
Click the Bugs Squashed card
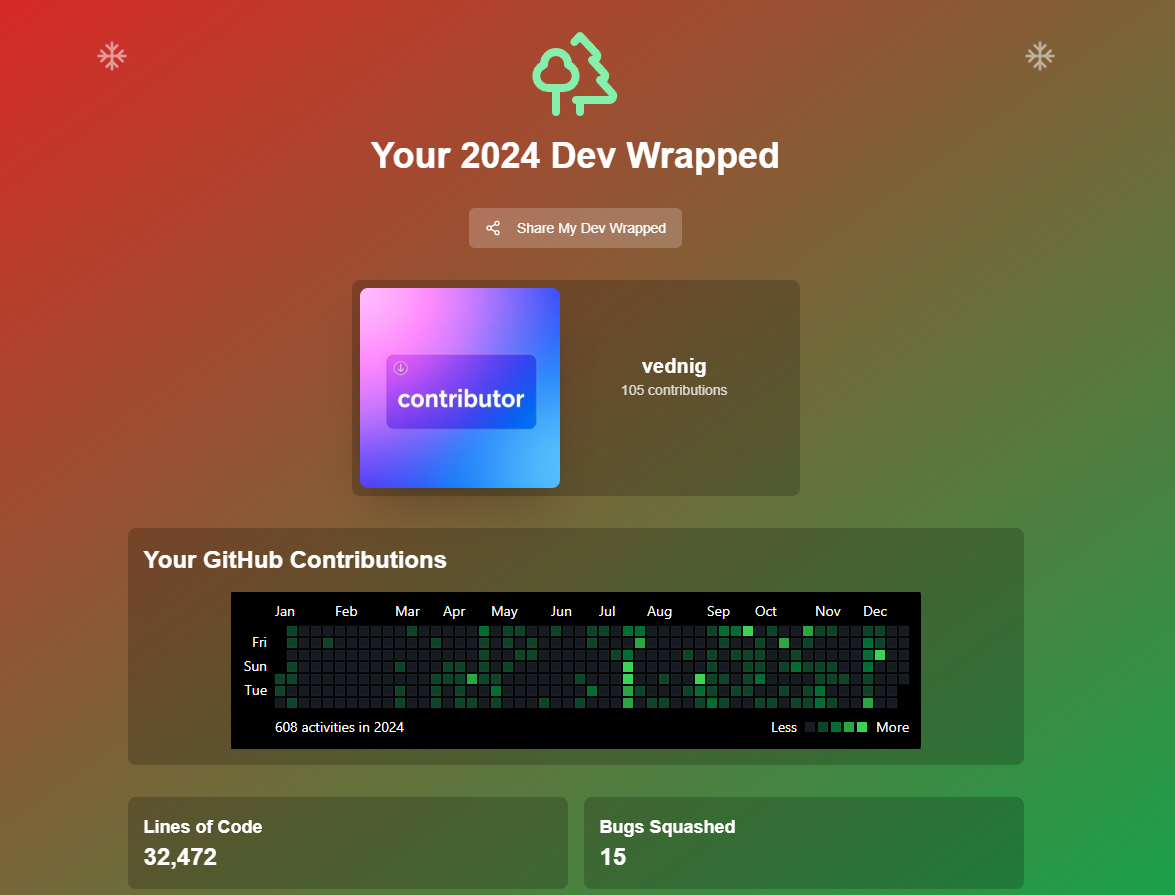tap(803, 843)
